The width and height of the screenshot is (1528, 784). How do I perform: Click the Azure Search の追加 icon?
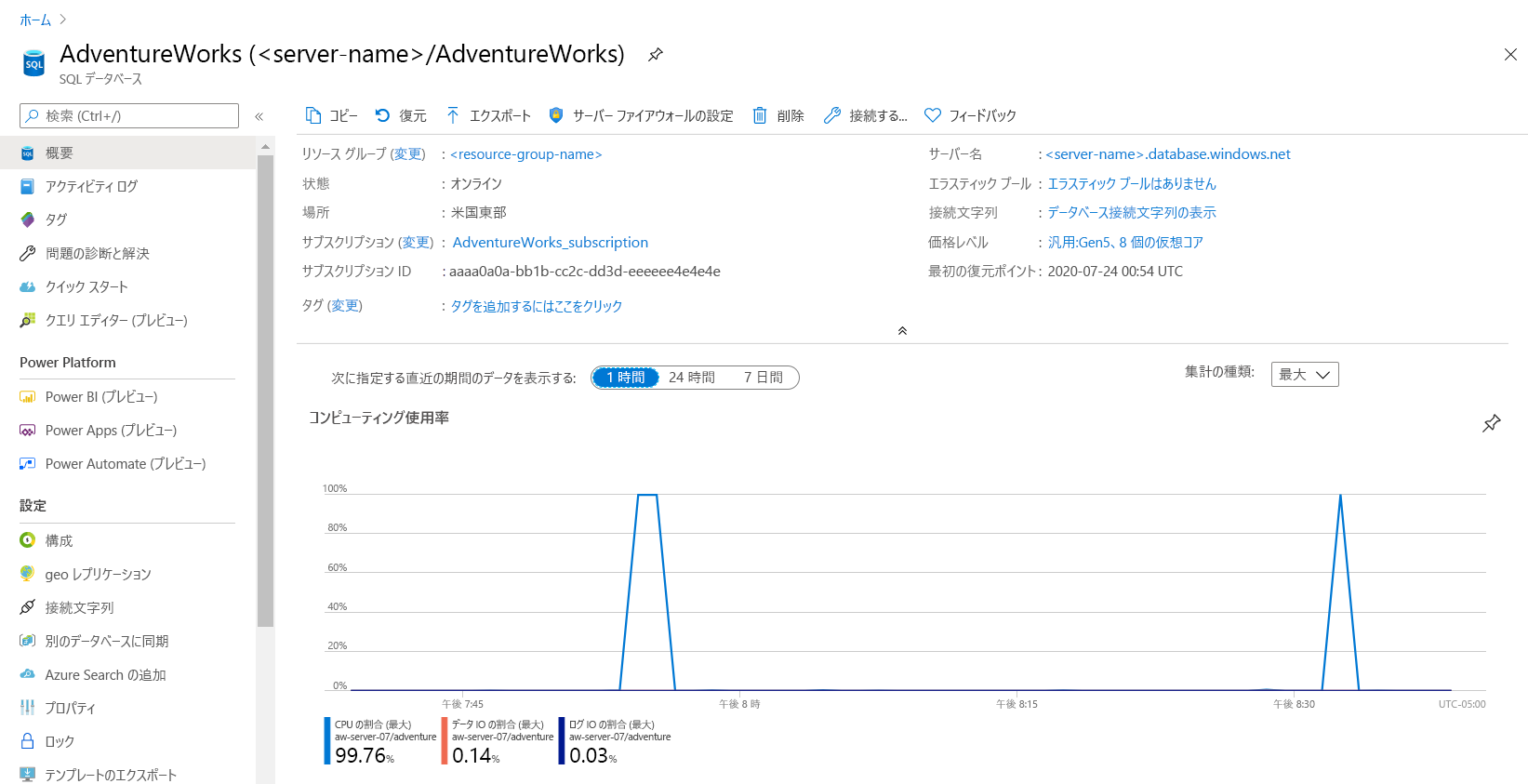pos(28,674)
